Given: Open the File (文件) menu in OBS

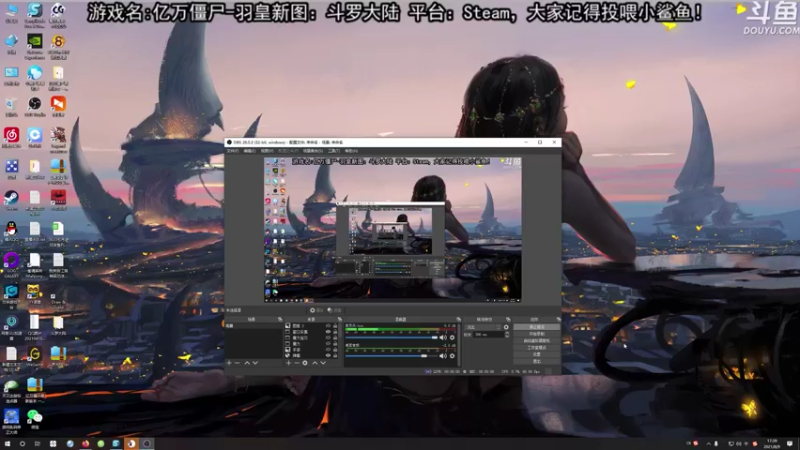Looking at the screenshot, I should tap(233, 151).
